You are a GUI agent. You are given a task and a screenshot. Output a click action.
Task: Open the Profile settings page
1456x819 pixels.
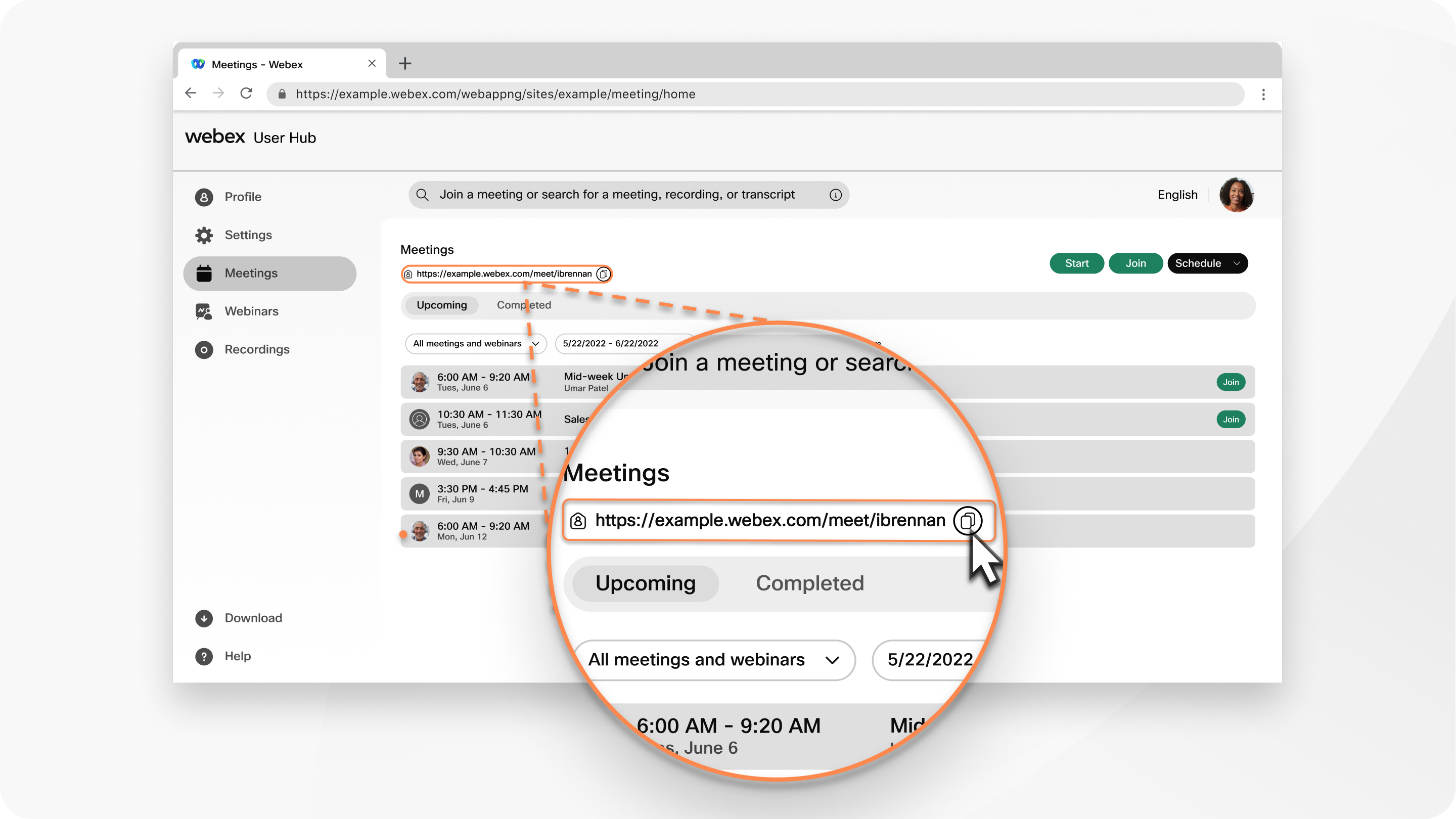243,196
